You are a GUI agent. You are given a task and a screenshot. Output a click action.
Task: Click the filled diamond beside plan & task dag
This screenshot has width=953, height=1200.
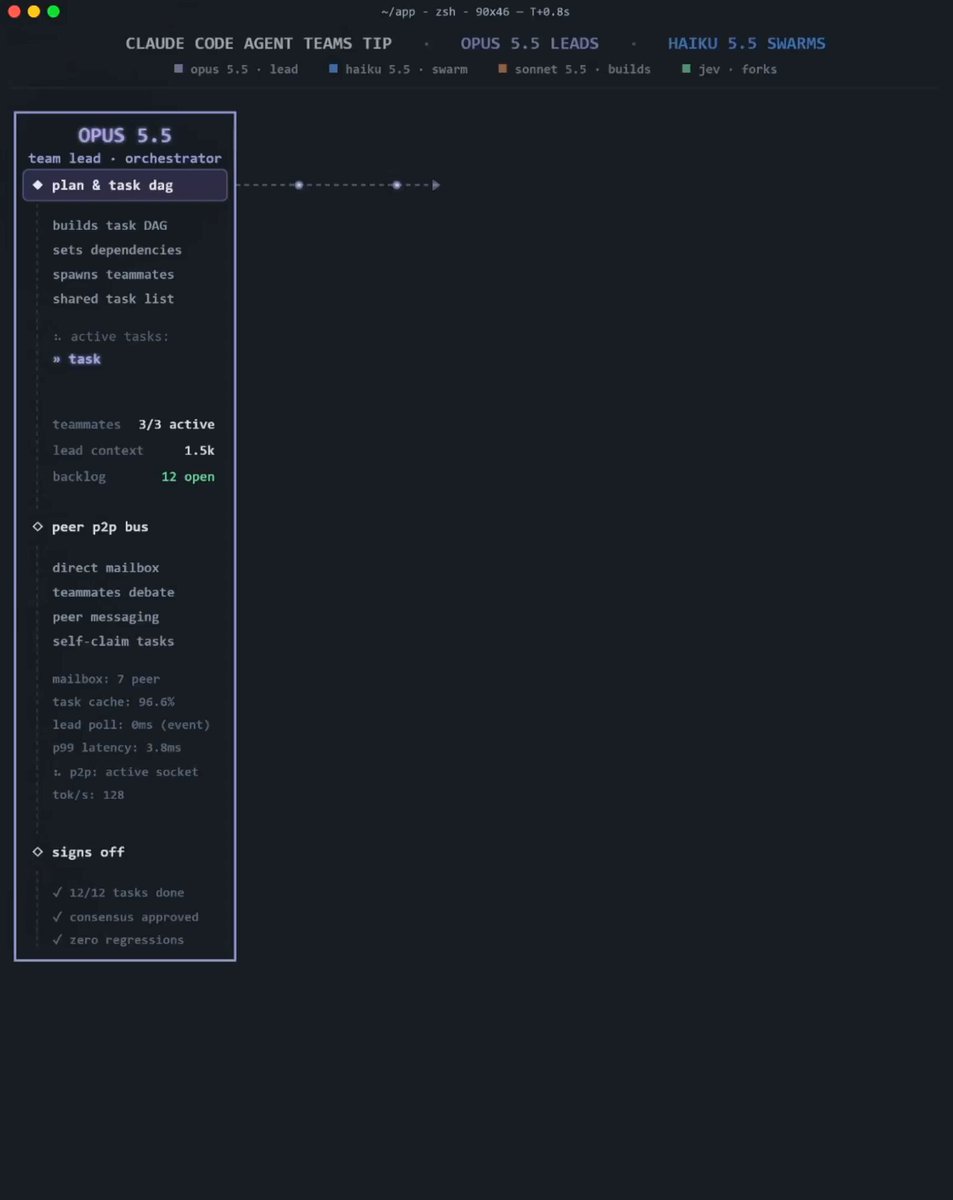[x=38, y=185]
